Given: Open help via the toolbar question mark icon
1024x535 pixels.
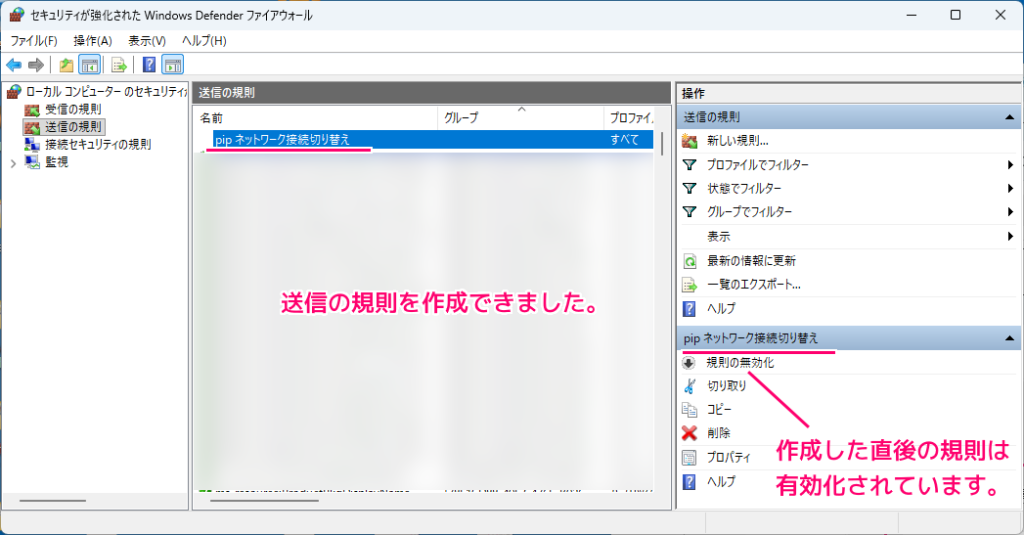Looking at the screenshot, I should click(150, 65).
